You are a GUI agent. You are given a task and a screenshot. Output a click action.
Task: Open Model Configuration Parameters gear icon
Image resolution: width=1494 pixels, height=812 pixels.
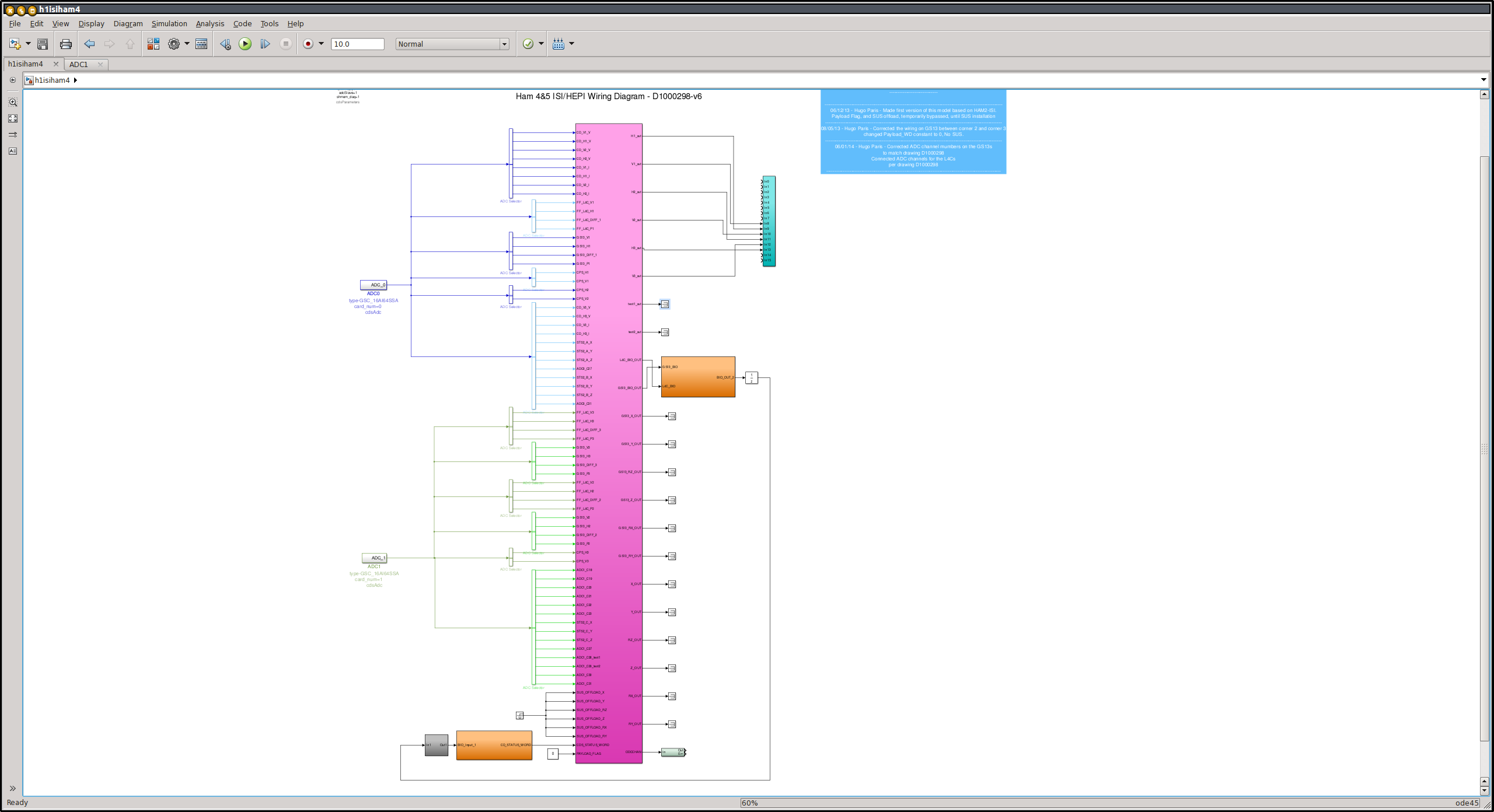(174, 44)
